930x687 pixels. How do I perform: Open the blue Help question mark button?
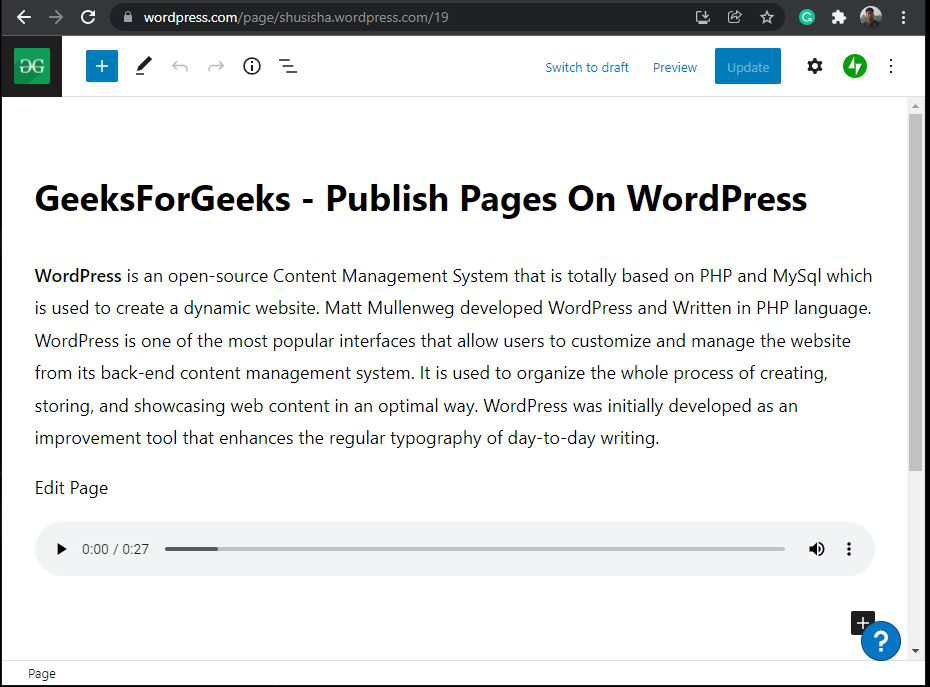(x=881, y=641)
